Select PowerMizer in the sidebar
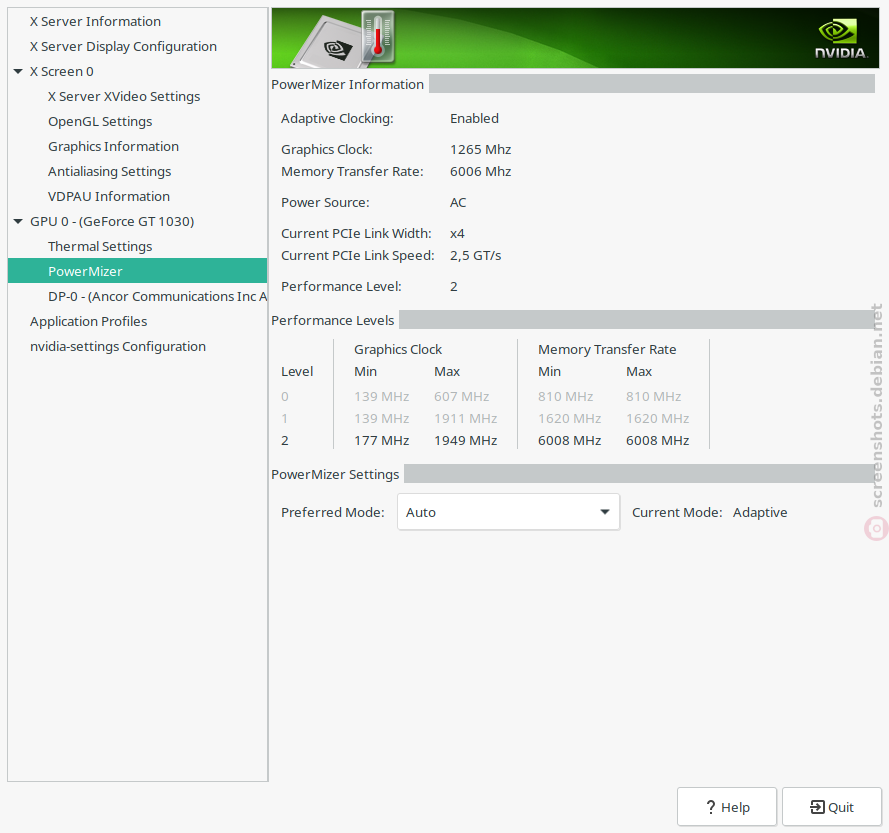The image size is (889, 833). point(137,271)
